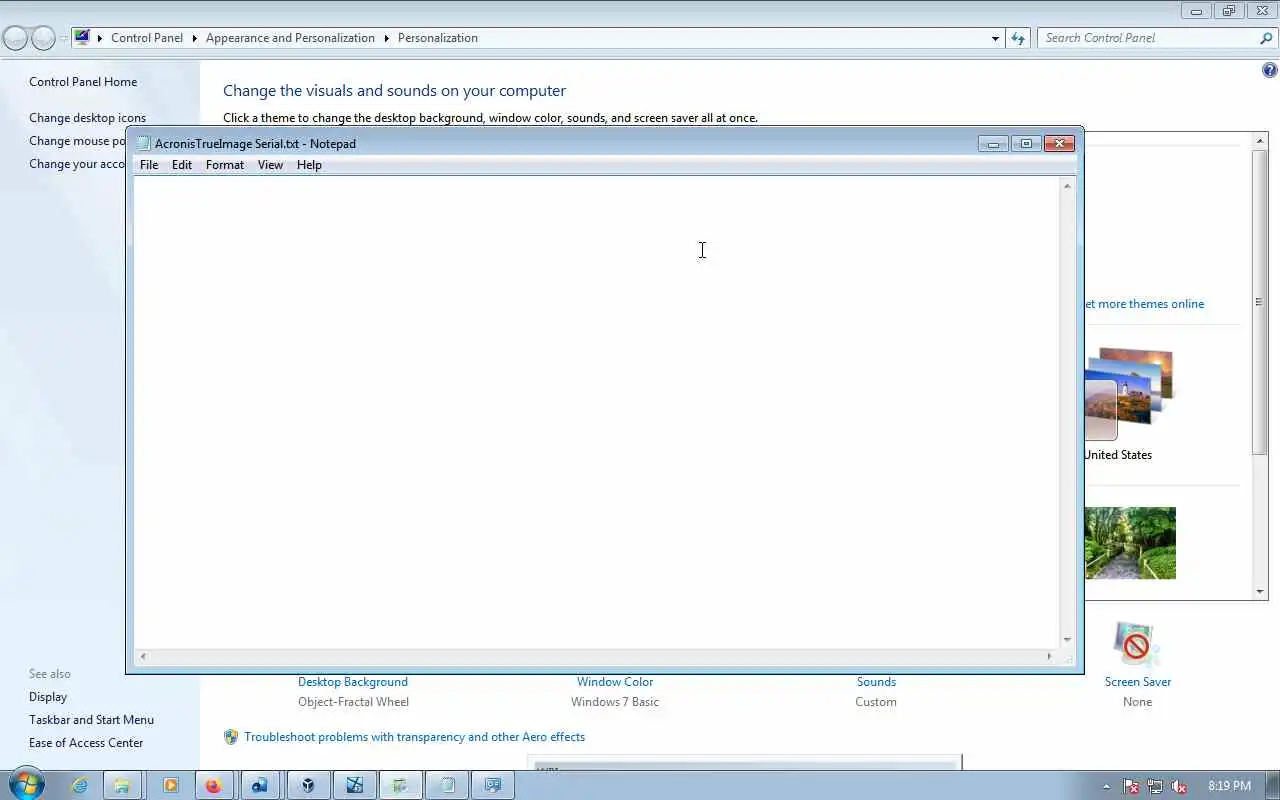Open Window Color settings
The height and width of the screenshot is (800, 1280).
[x=615, y=682]
